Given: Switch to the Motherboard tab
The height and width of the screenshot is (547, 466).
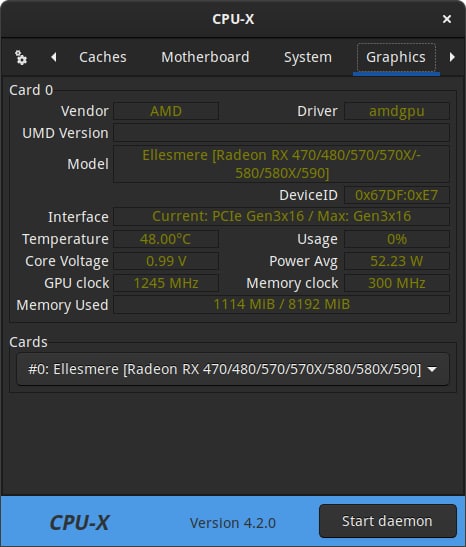Looking at the screenshot, I should tap(205, 57).
